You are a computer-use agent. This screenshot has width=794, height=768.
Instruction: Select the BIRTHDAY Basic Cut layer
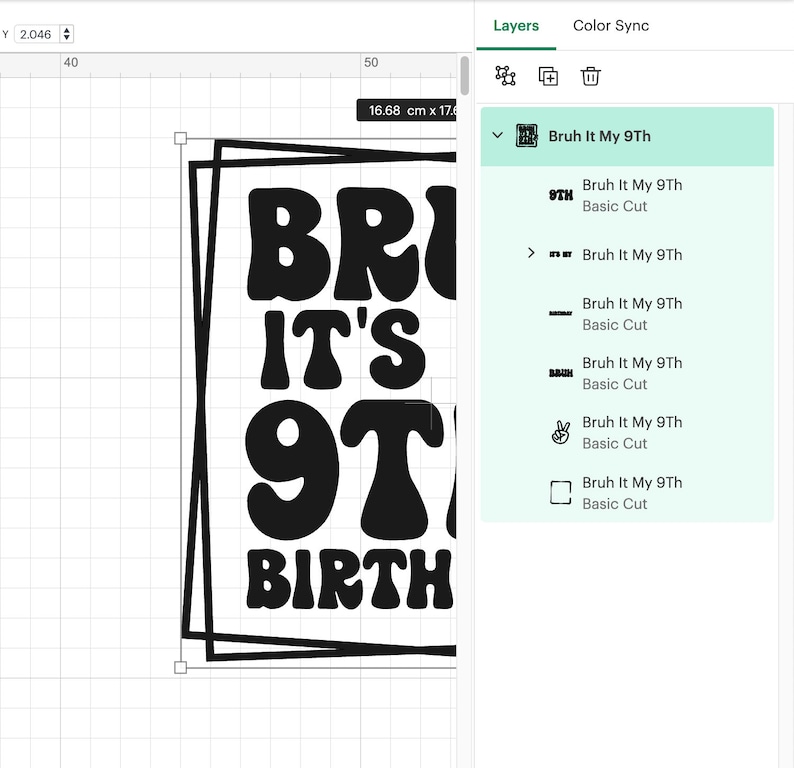[627, 314]
